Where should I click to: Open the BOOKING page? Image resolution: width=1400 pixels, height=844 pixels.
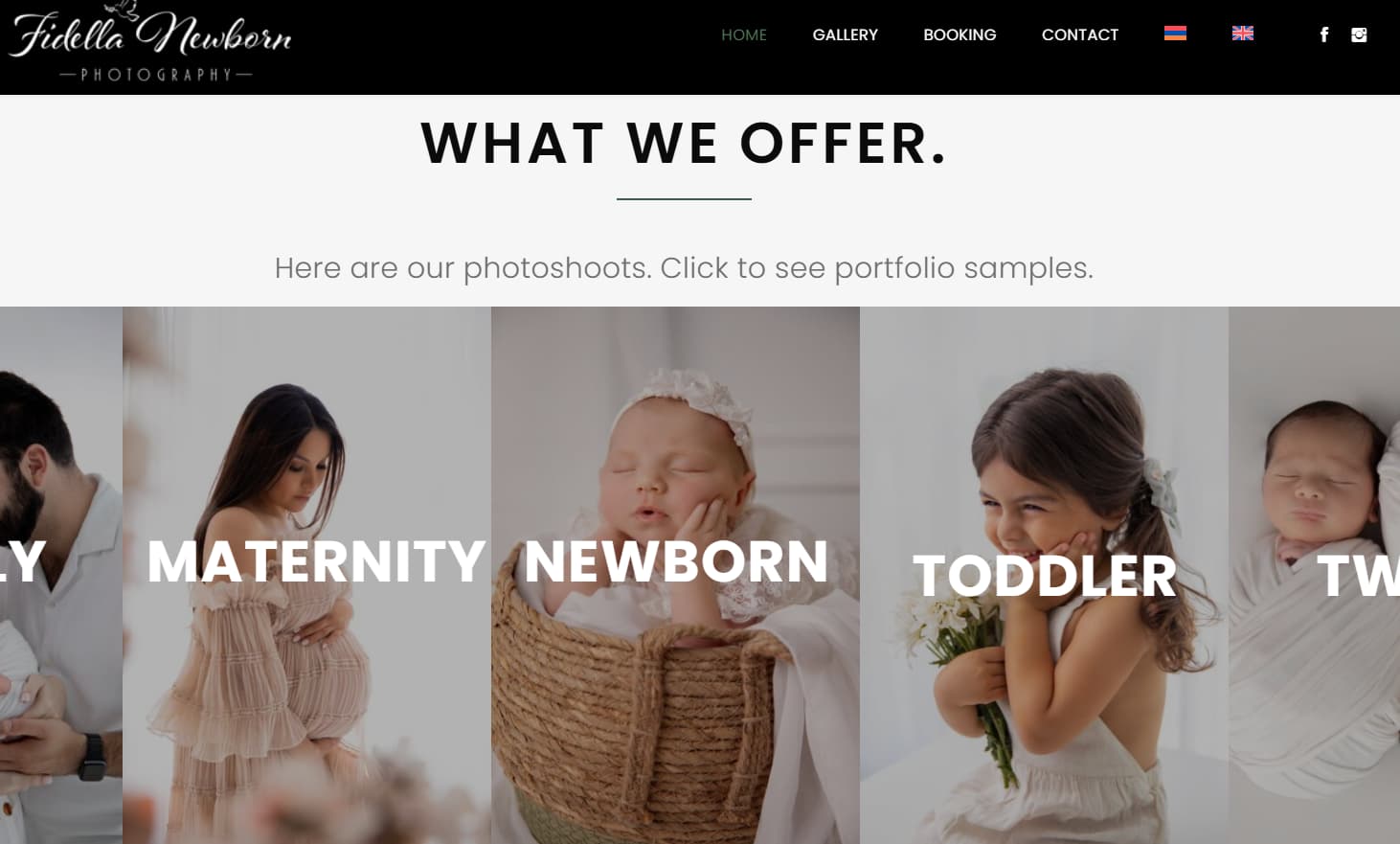pyautogui.click(x=960, y=34)
